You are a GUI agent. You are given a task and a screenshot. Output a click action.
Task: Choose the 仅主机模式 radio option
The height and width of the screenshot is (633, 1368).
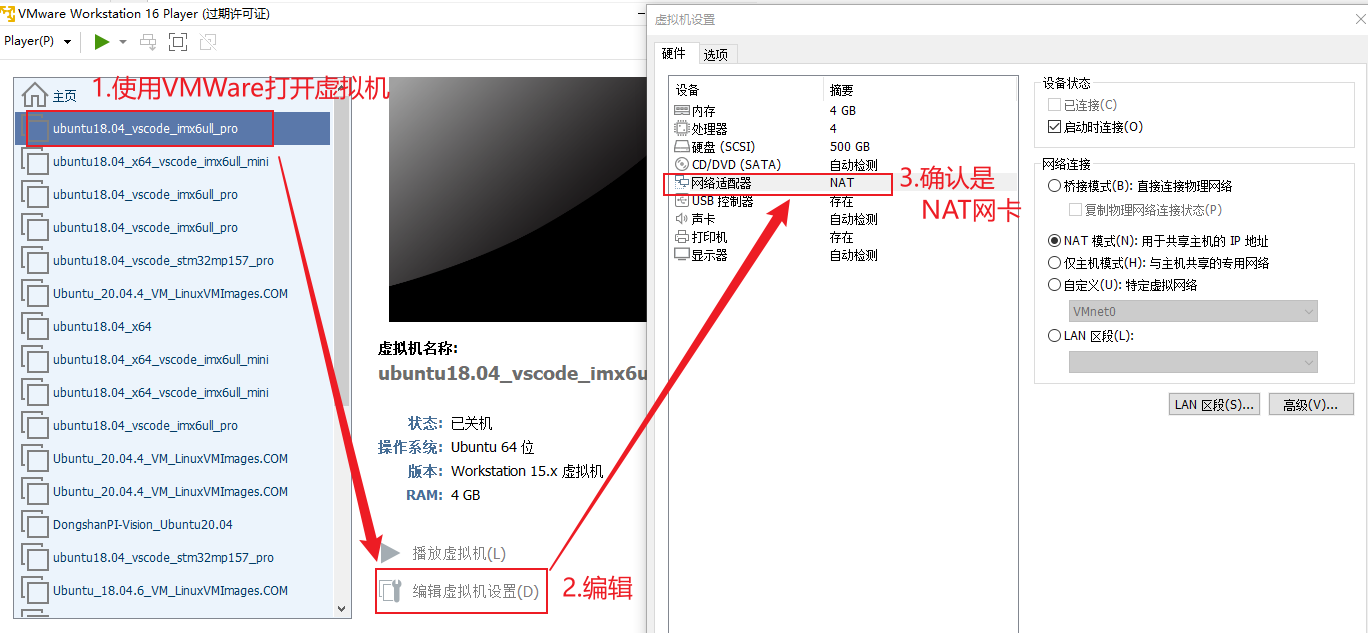[x=1054, y=263]
